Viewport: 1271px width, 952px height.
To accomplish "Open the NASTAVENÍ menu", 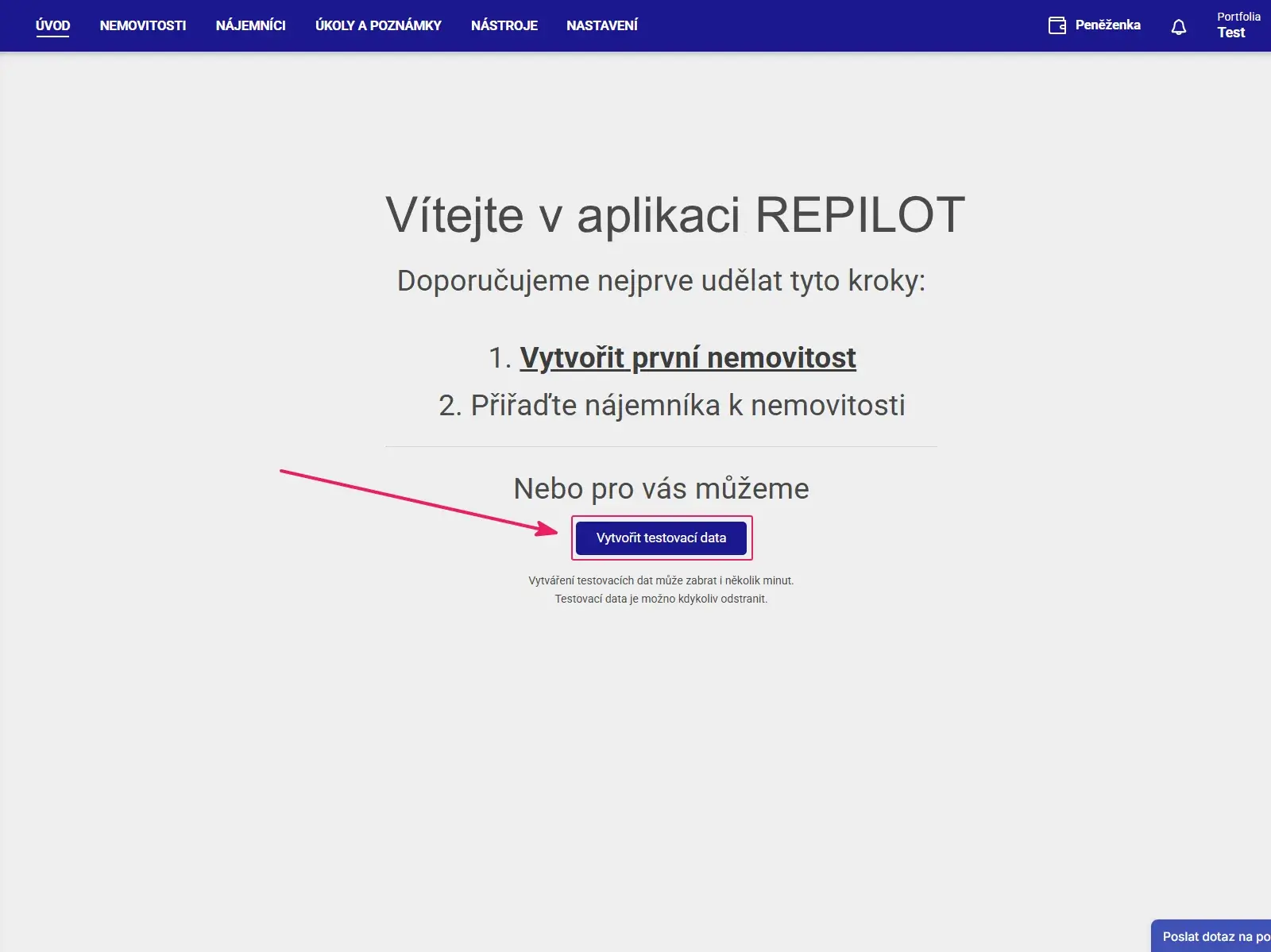I will click(x=602, y=25).
